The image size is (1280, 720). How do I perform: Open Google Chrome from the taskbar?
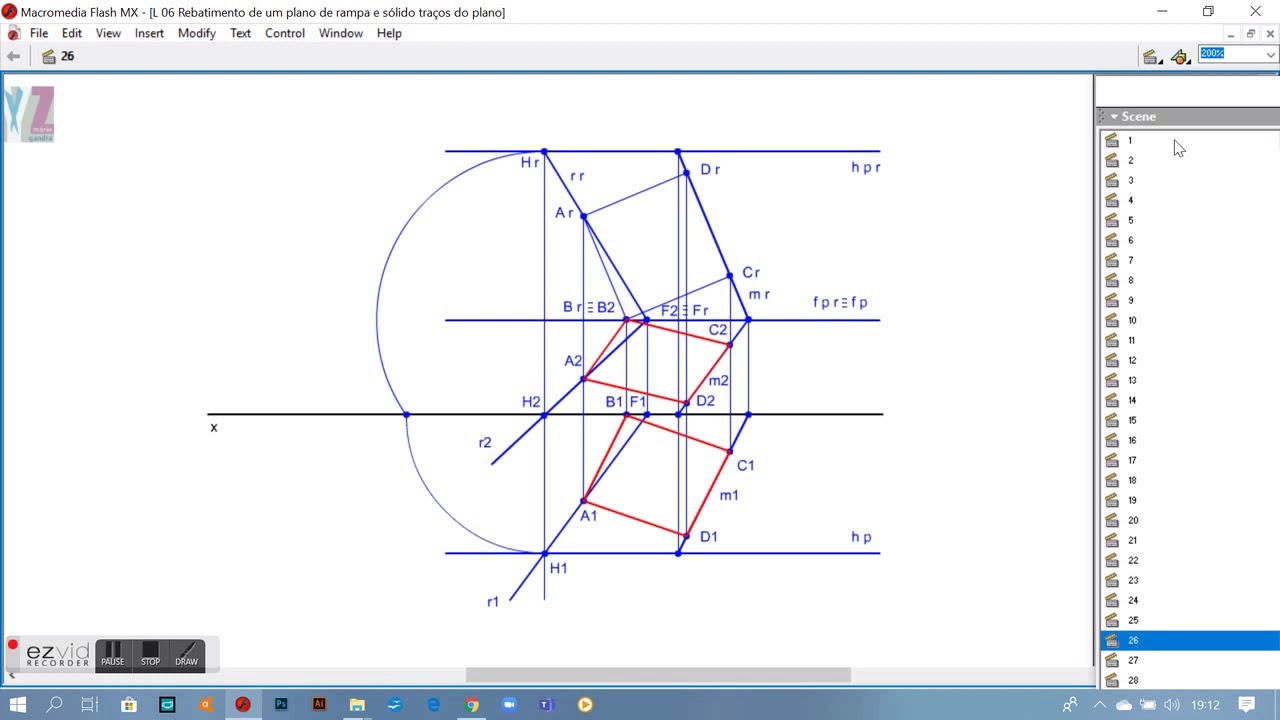pos(471,705)
